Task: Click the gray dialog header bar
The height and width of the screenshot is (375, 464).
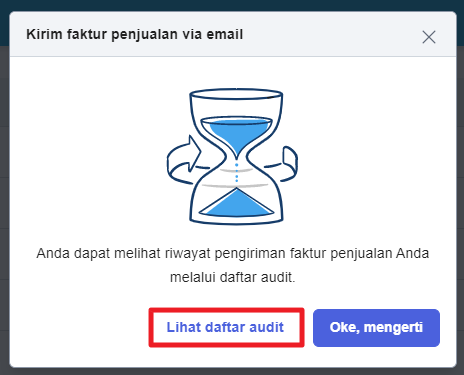Action: [233, 34]
